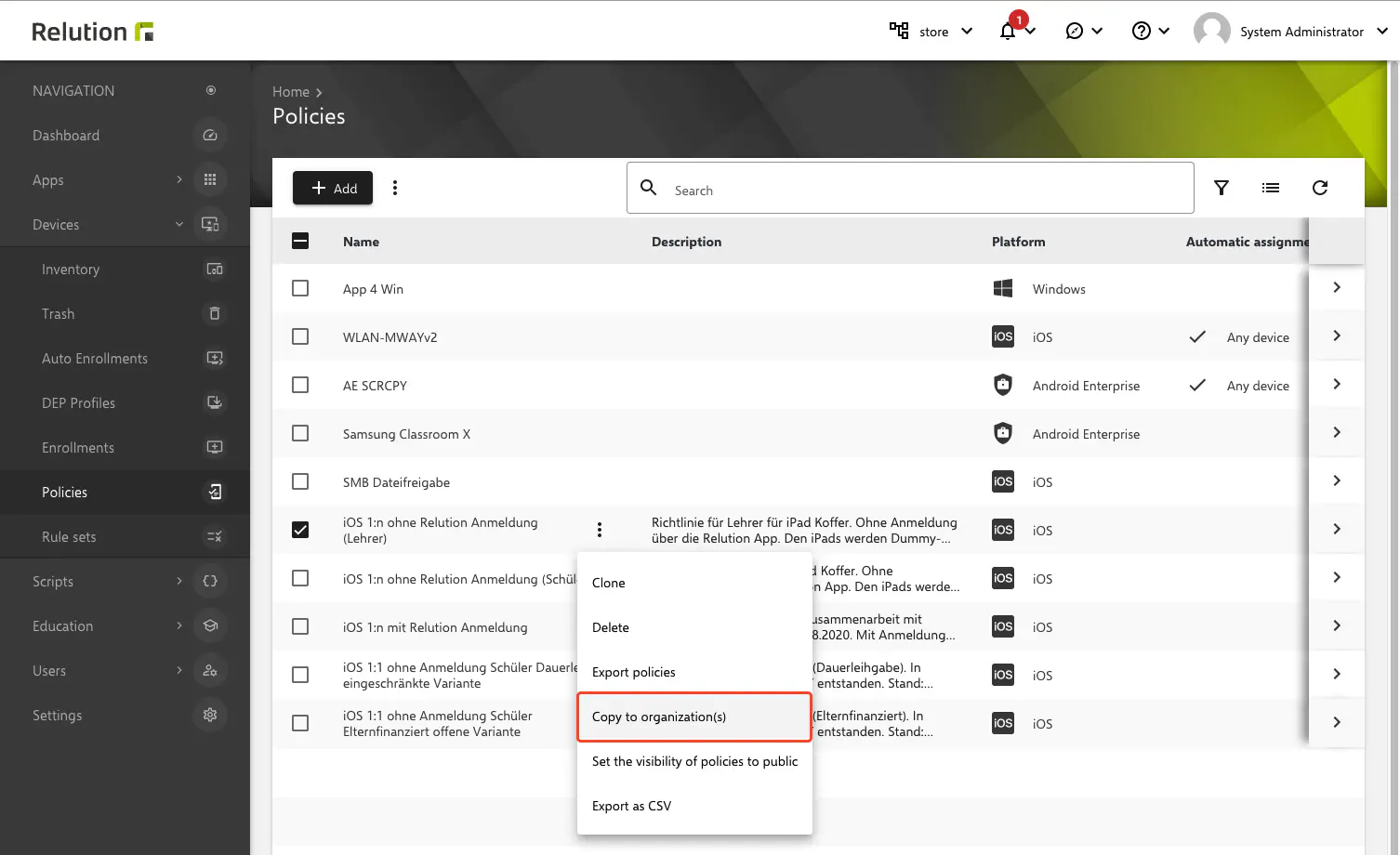
Task: Open the help question mark icon
Action: [x=1142, y=32]
